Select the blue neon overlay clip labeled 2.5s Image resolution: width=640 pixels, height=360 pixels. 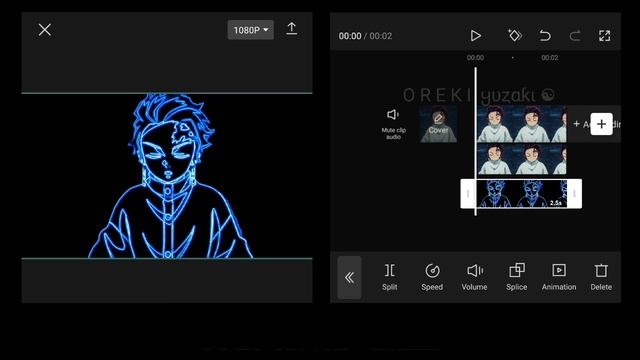(522, 193)
